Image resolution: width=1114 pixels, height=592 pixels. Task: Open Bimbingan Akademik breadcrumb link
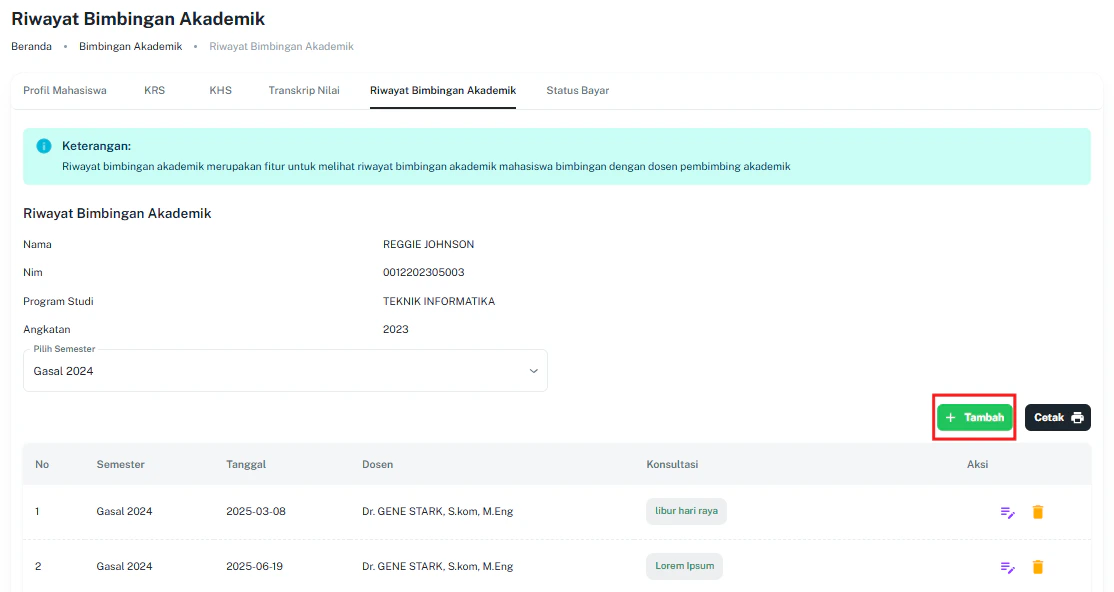click(x=131, y=46)
